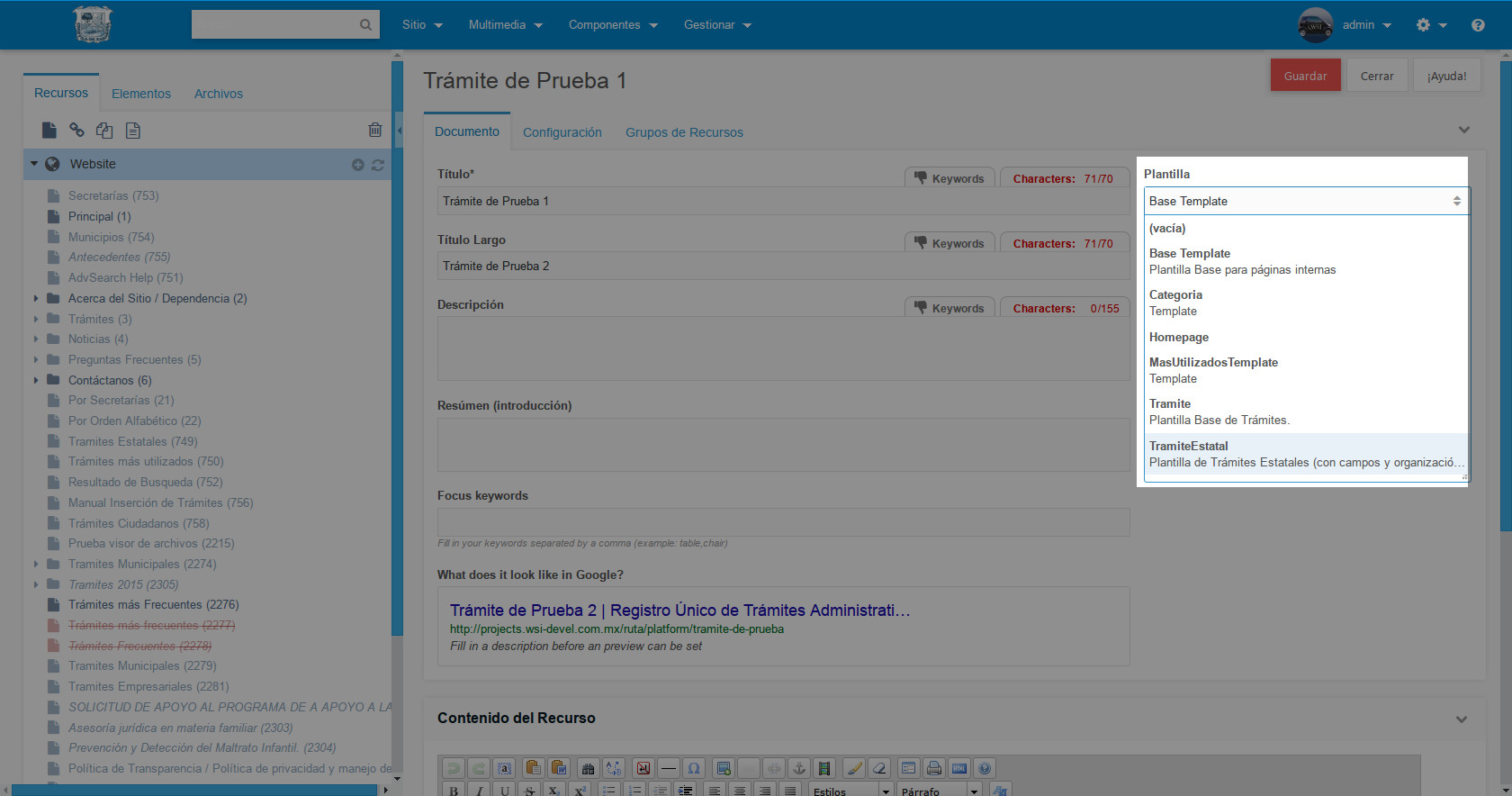Viewport: 1512px width, 796px height.
Task: Click the Paste from Word icon
Action: click(558, 768)
